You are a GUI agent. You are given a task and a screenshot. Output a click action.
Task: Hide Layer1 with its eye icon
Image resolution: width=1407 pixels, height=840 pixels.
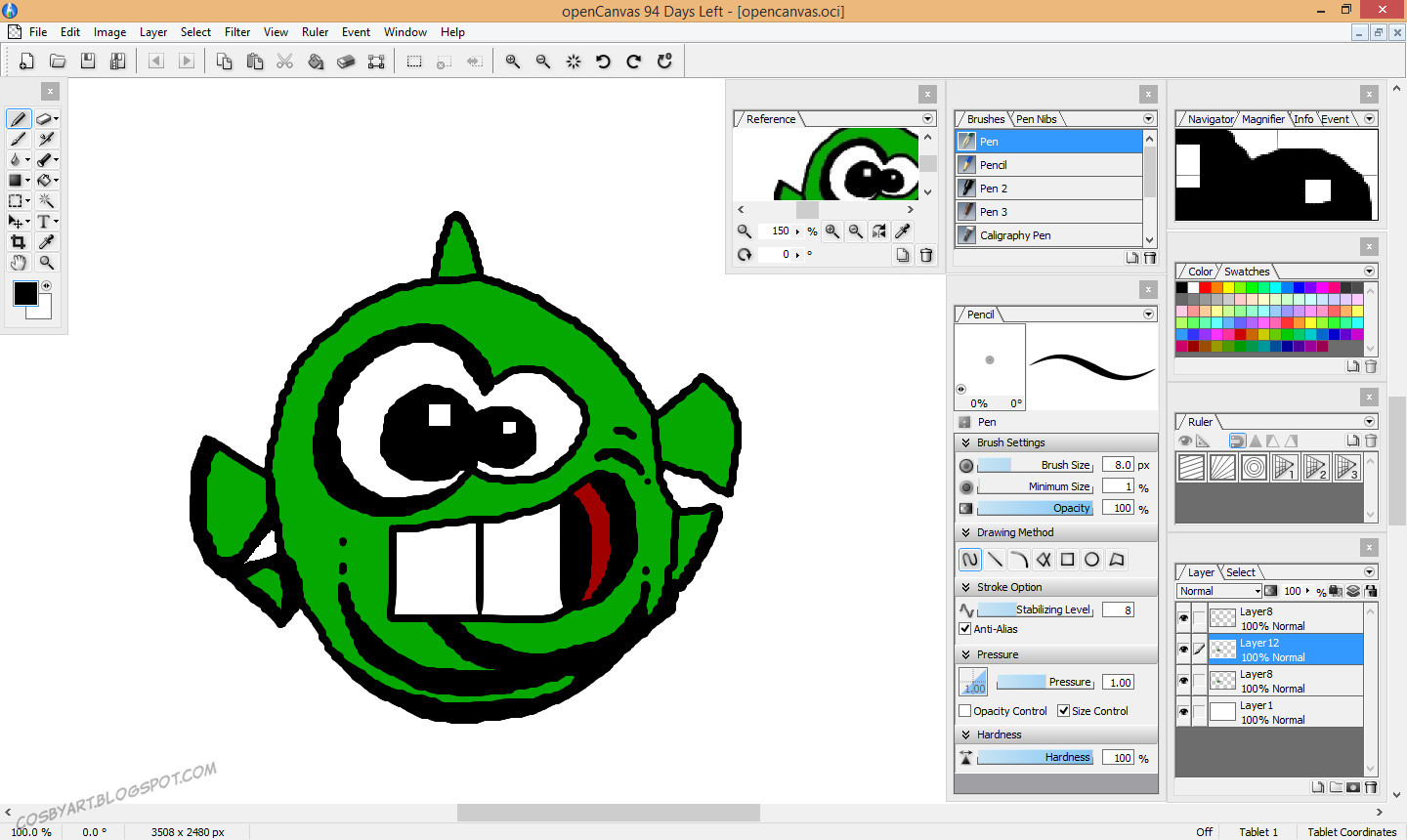pyautogui.click(x=1183, y=712)
